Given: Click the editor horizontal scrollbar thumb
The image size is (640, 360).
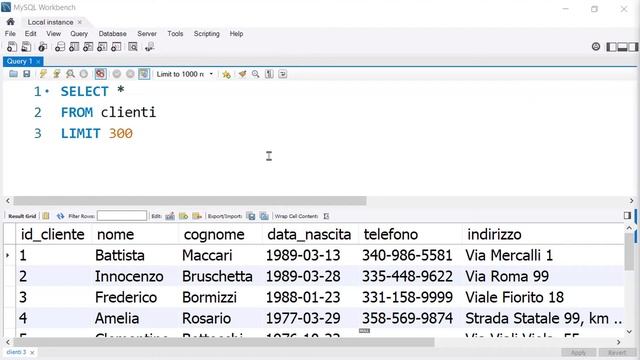Looking at the screenshot, I should tap(190, 200).
